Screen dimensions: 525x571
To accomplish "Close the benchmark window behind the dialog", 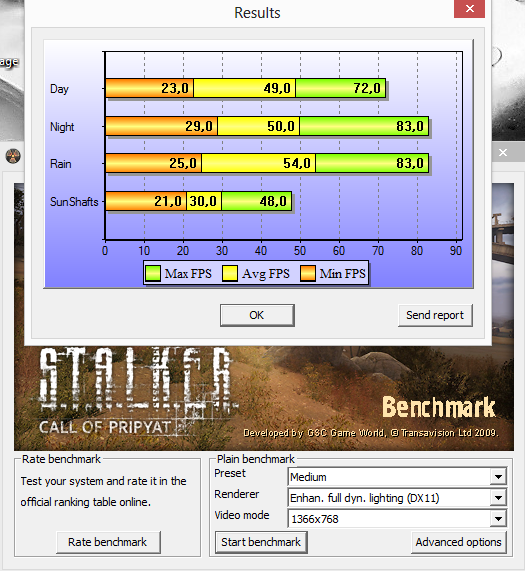I will pyautogui.click(x=503, y=153).
